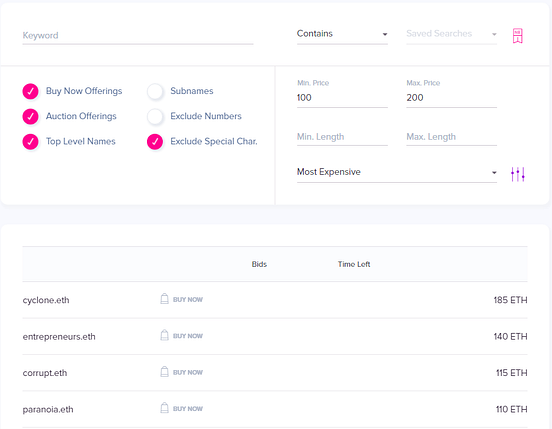Click the Buy Now Offerings label

84,91
